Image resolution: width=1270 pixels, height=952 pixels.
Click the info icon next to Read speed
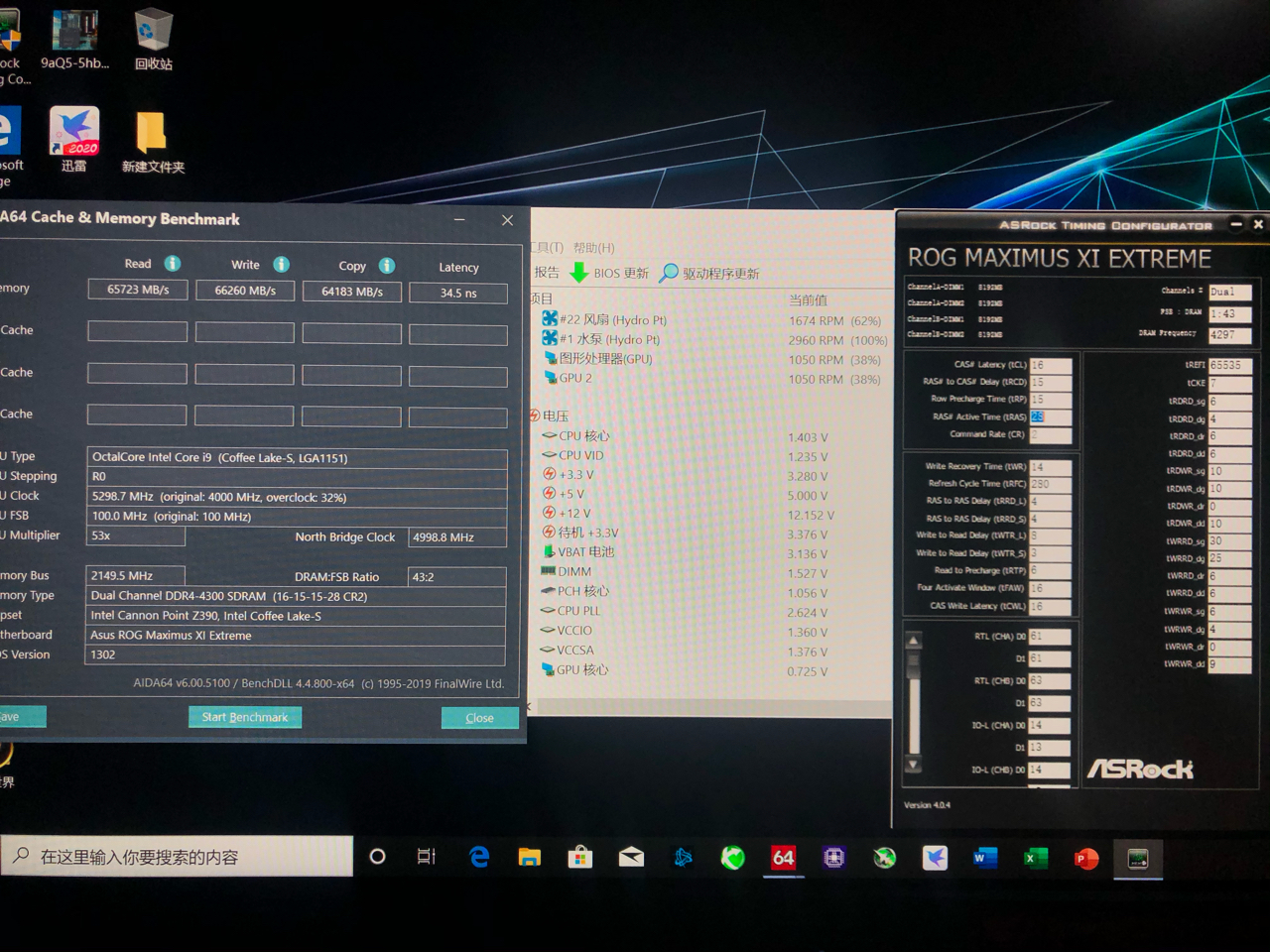pyautogui.click(x=171, y=264)
